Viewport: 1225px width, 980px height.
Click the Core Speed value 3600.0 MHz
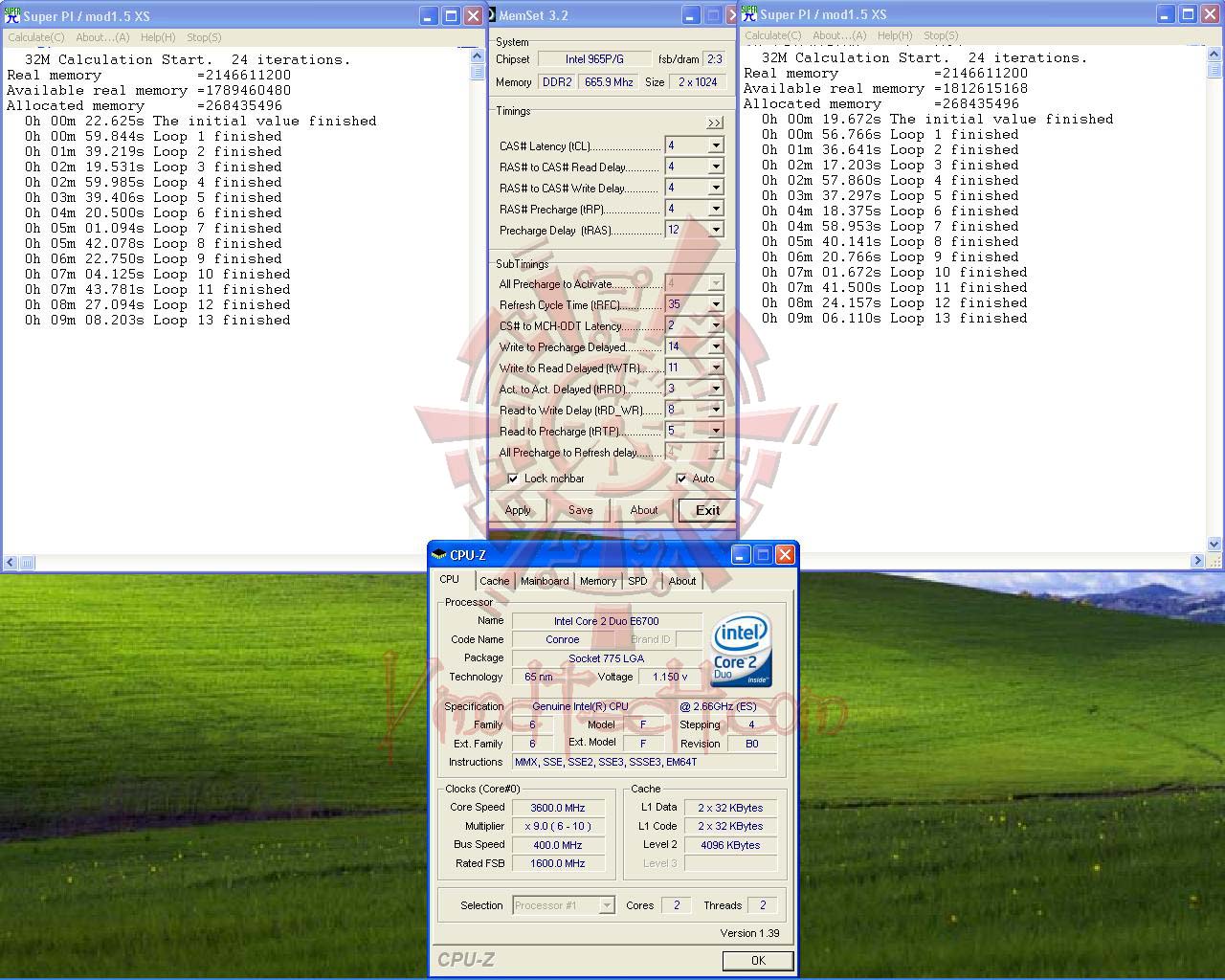pos(558,808)
